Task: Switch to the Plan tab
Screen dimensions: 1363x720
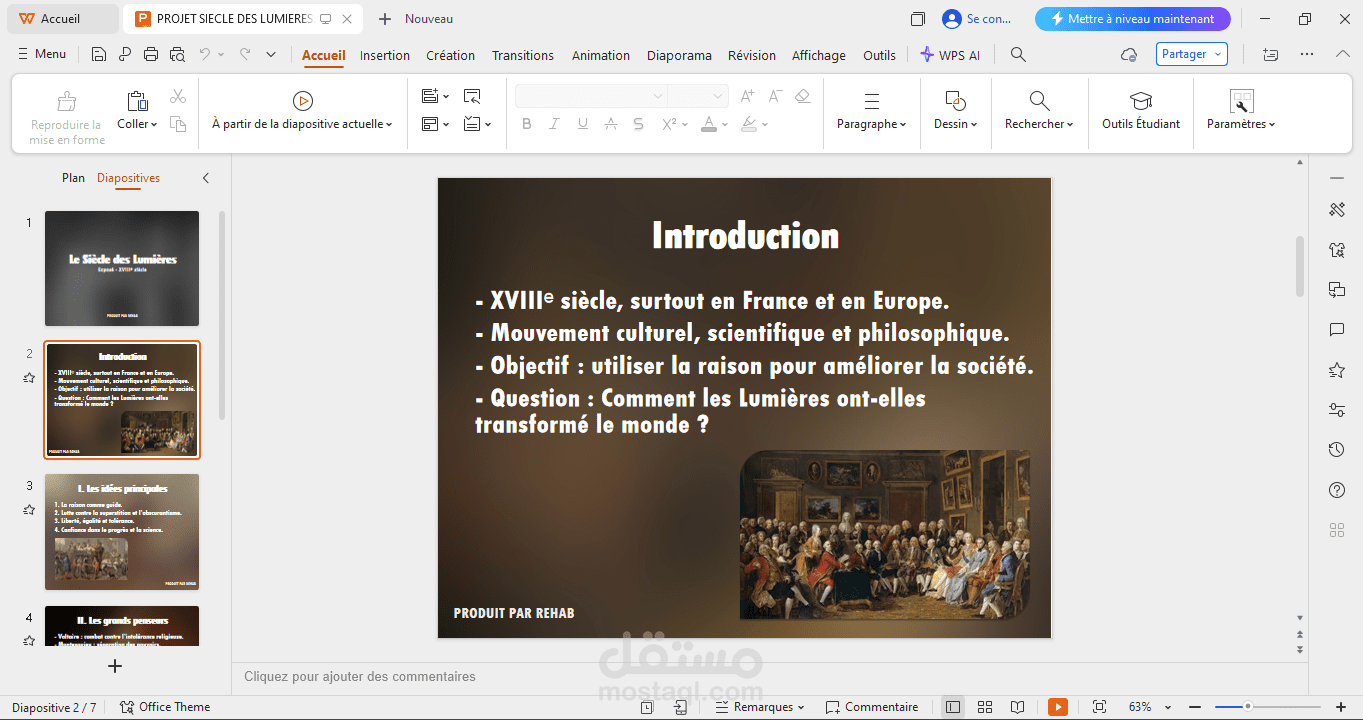Action: [73, 178]
